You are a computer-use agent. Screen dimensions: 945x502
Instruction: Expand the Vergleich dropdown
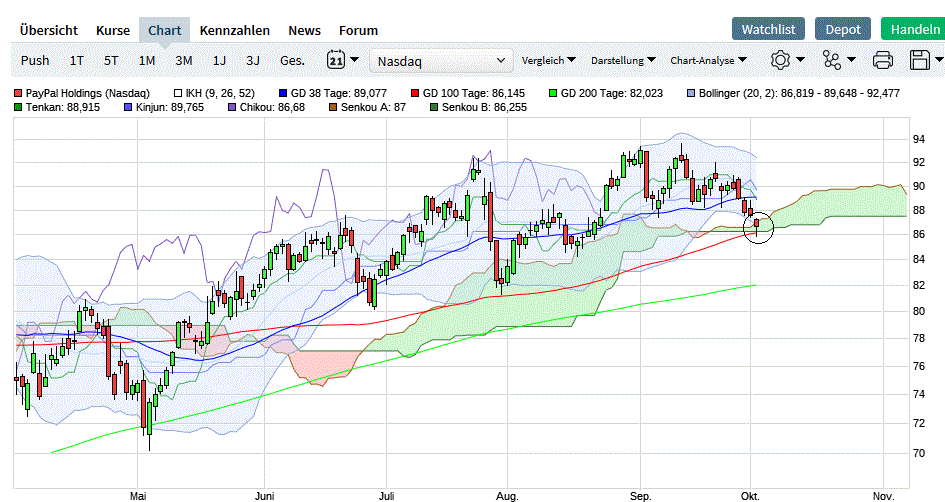(548, 60)
